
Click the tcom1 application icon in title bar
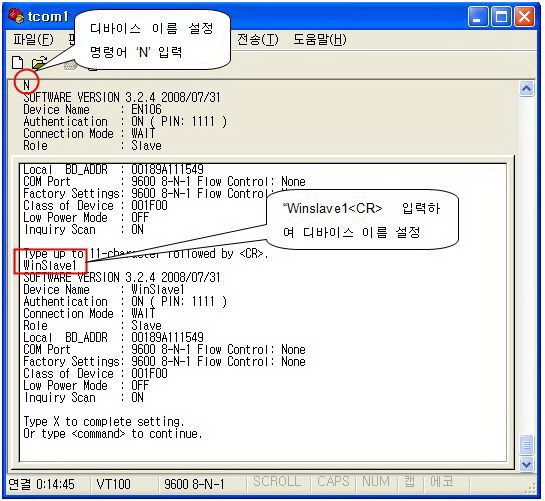16,16
